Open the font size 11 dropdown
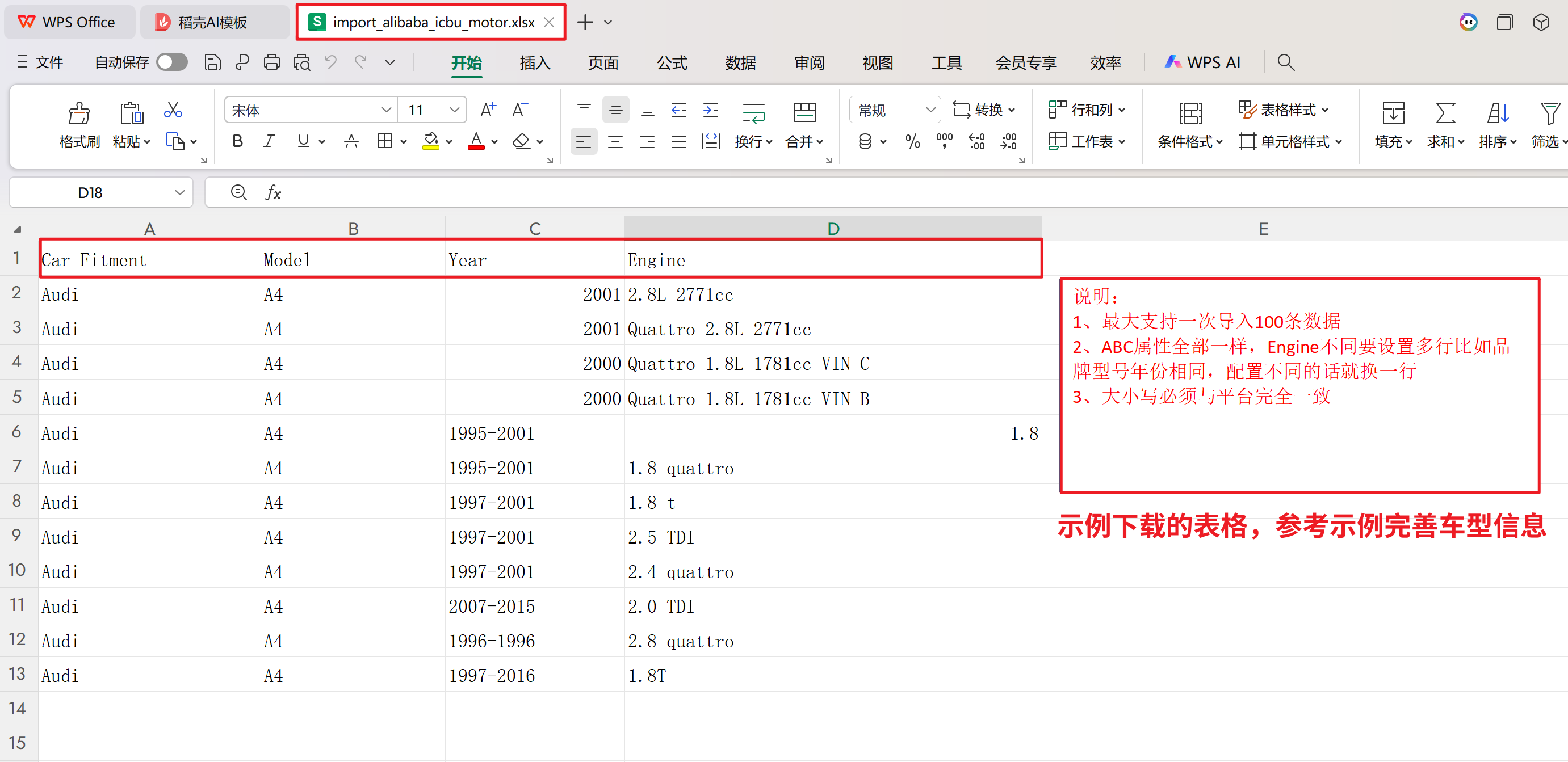 point(454,110)
